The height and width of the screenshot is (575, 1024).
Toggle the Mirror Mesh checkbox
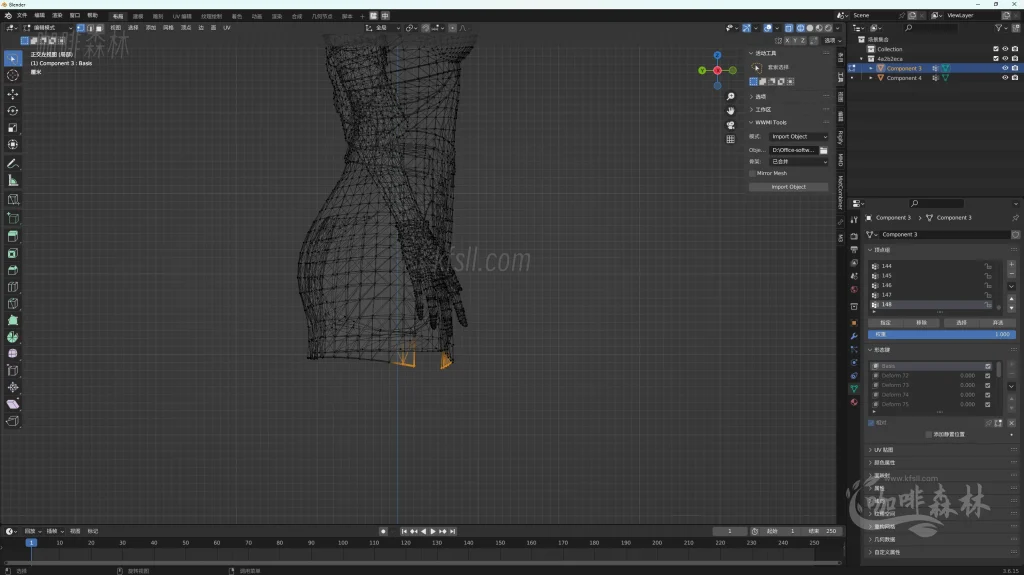[752, 173]
